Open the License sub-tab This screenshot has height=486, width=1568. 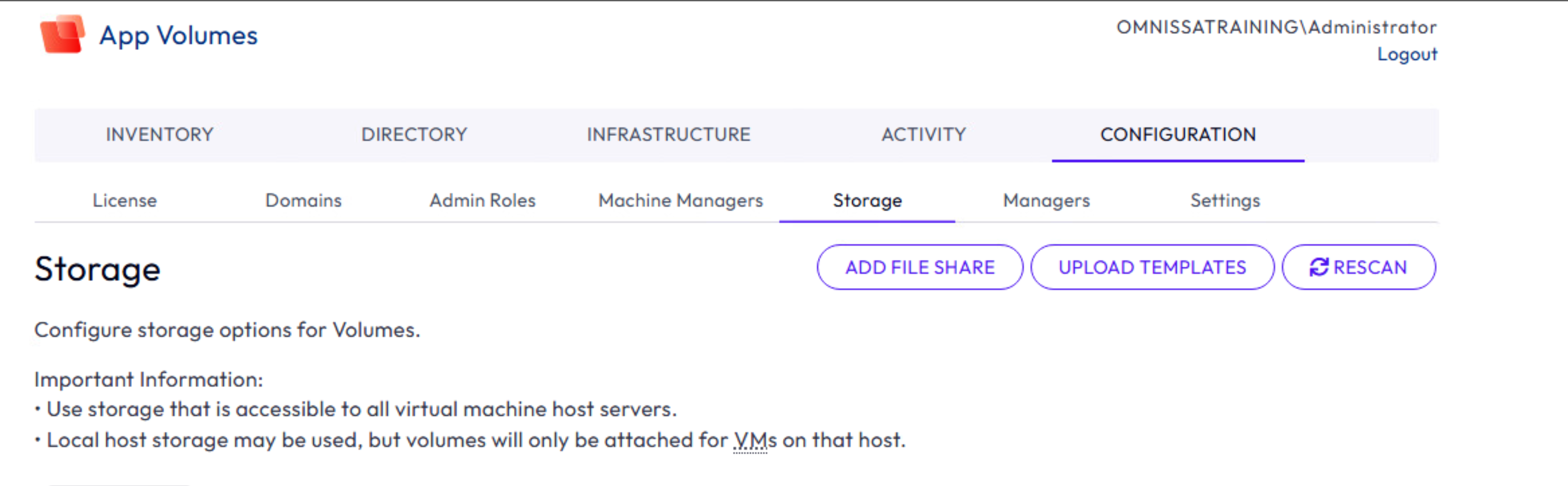[125, 200]
